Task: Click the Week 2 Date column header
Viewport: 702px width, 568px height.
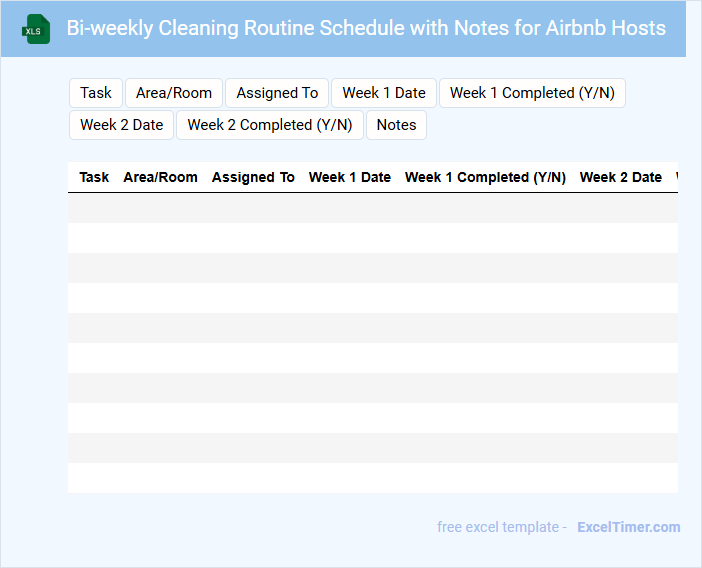Action: [620, 177]
